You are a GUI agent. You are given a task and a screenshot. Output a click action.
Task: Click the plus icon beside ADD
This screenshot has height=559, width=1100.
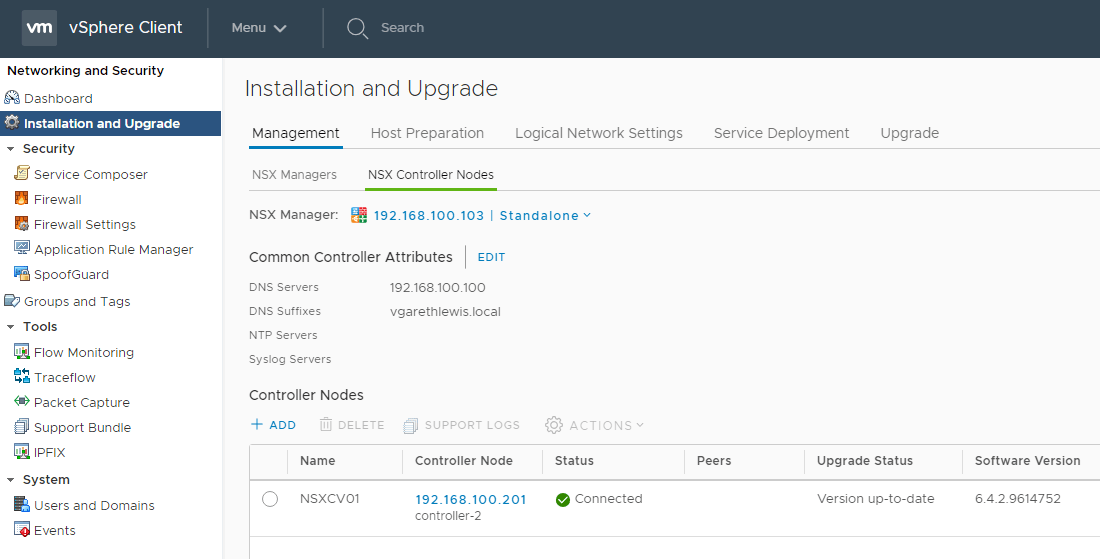coord(257,424)
